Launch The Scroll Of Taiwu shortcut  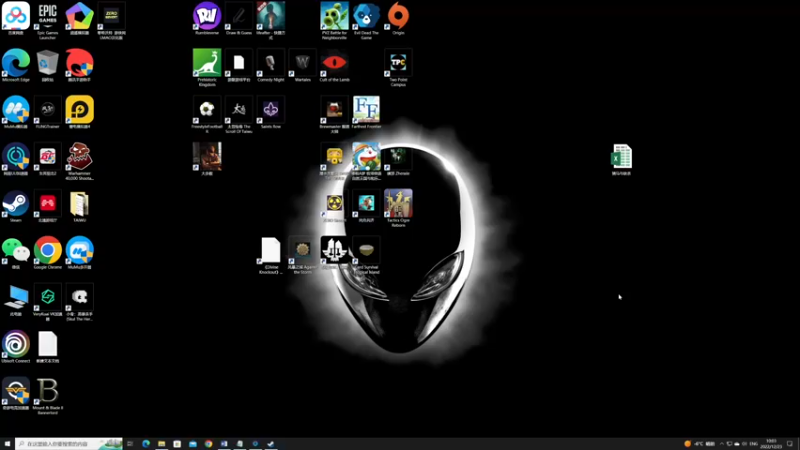pyautogui.click(x=239, y=114)
